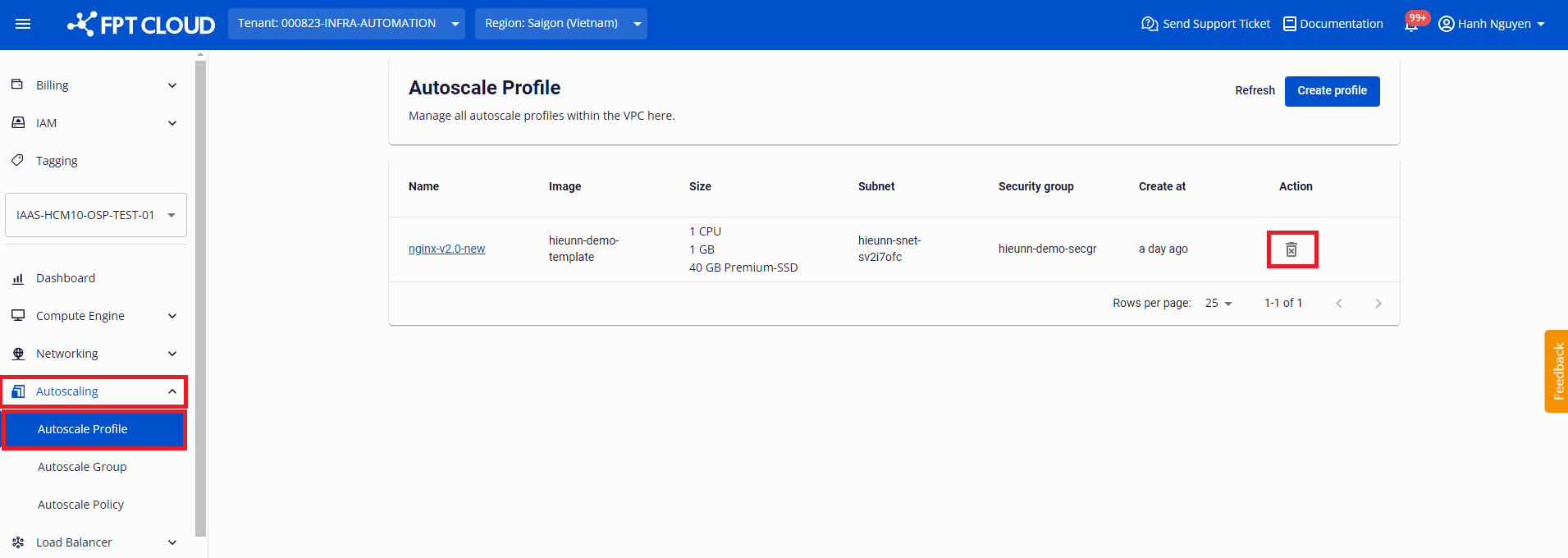
Task: Delete the nginx-v2.0-new profile via trash icon
Action: [1291, 249]
